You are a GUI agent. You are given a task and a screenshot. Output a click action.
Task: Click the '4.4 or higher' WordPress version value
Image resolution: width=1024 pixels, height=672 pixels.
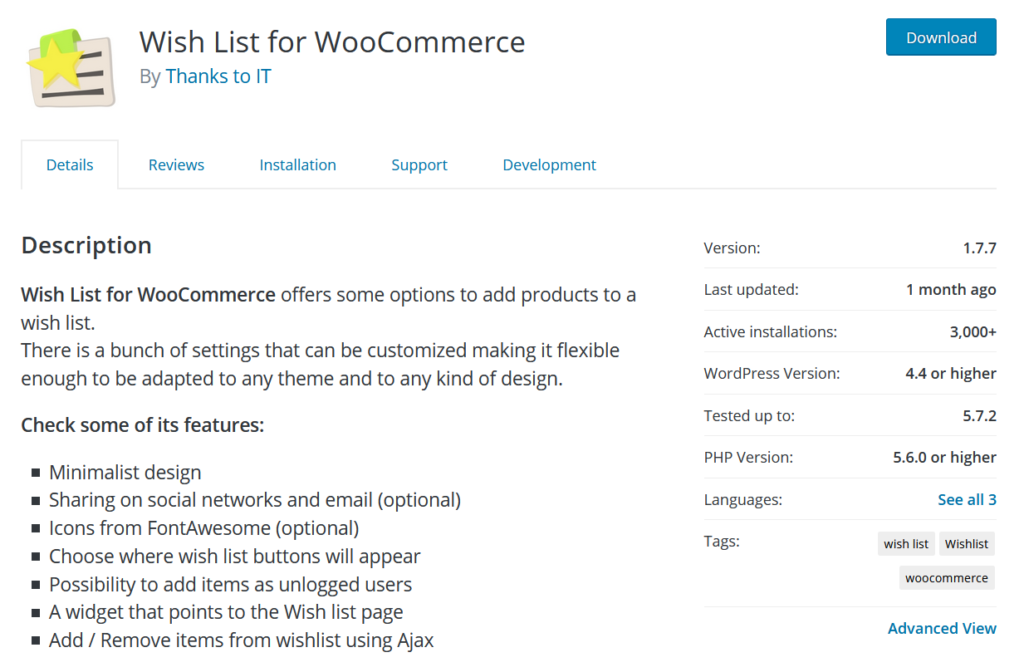tap(951, 374)
